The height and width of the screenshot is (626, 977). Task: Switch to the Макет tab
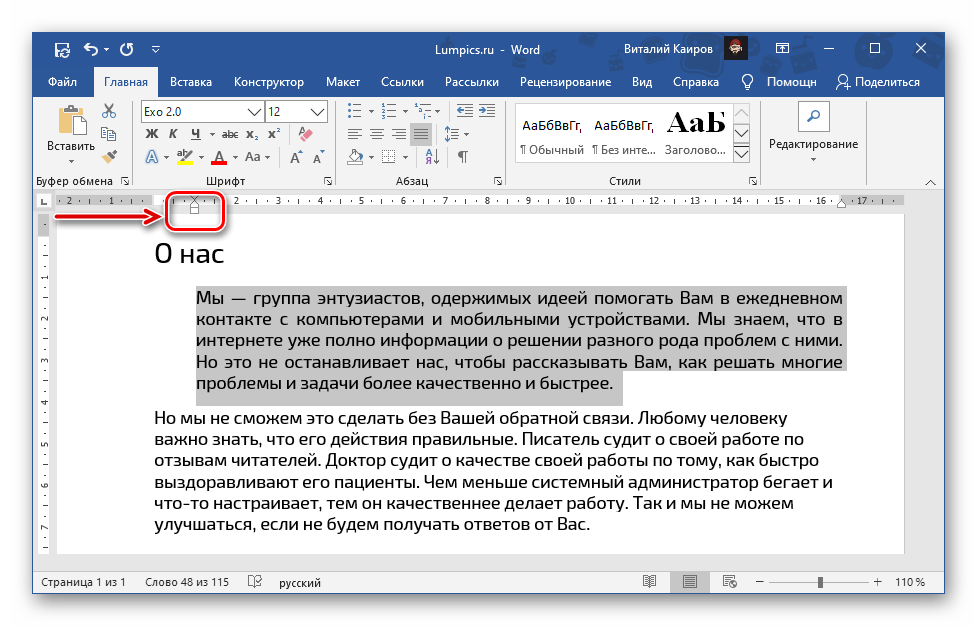pos(343,82)
